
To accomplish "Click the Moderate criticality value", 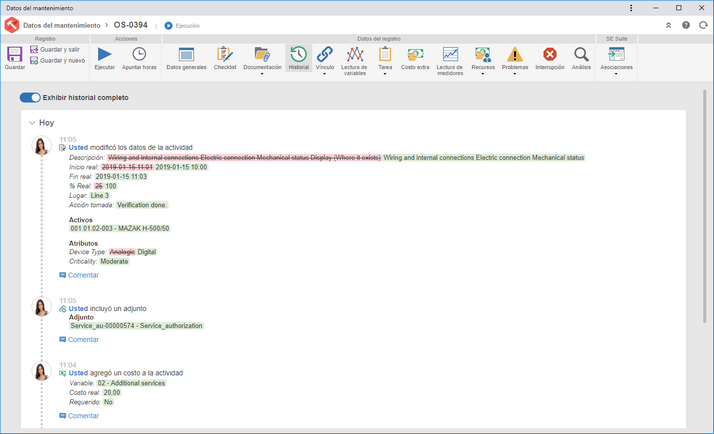I will (x=114, y=261).
